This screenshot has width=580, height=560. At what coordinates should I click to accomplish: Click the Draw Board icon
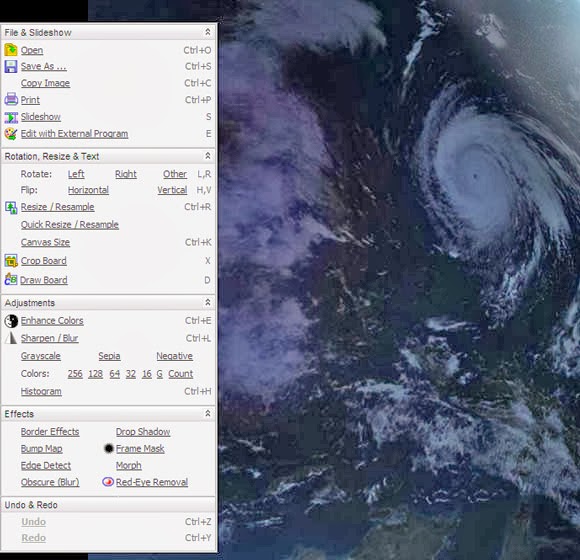coord(11,279)
